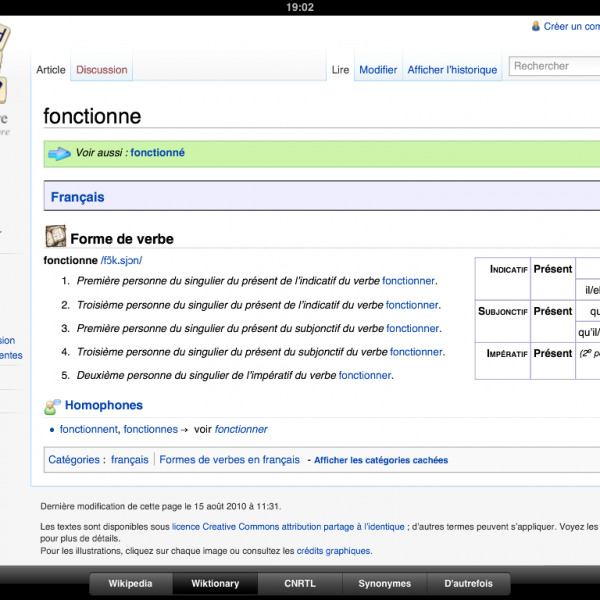Click the Forme de verbe section icon

tap(56, 238)
